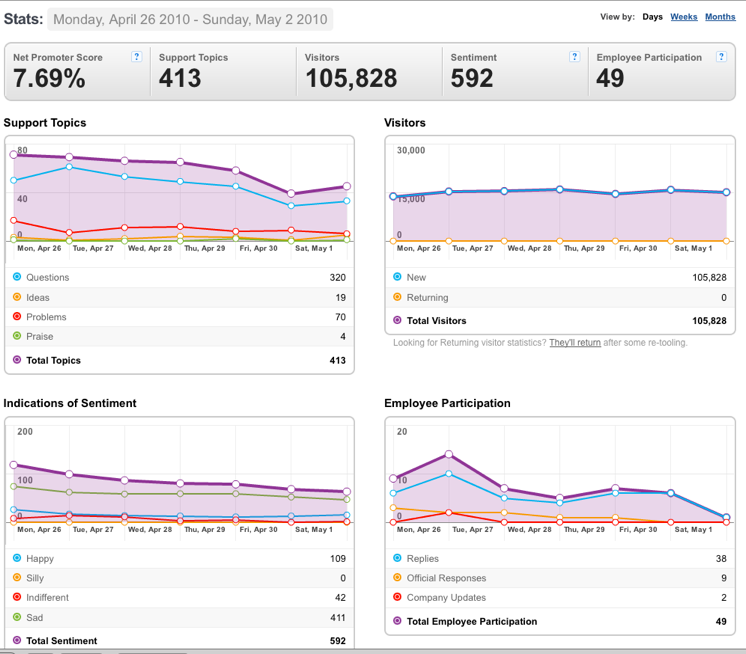Image resolution: width=746 pixels, height=654 pixels.
Task: Click the Problems red legend marker
Action: pos(17,316)
